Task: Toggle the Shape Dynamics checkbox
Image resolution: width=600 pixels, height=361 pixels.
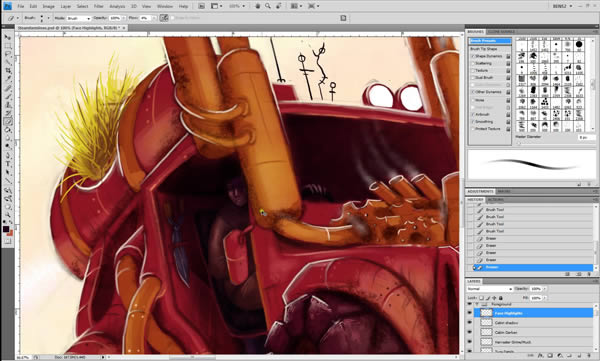Action: click(473, 56)
